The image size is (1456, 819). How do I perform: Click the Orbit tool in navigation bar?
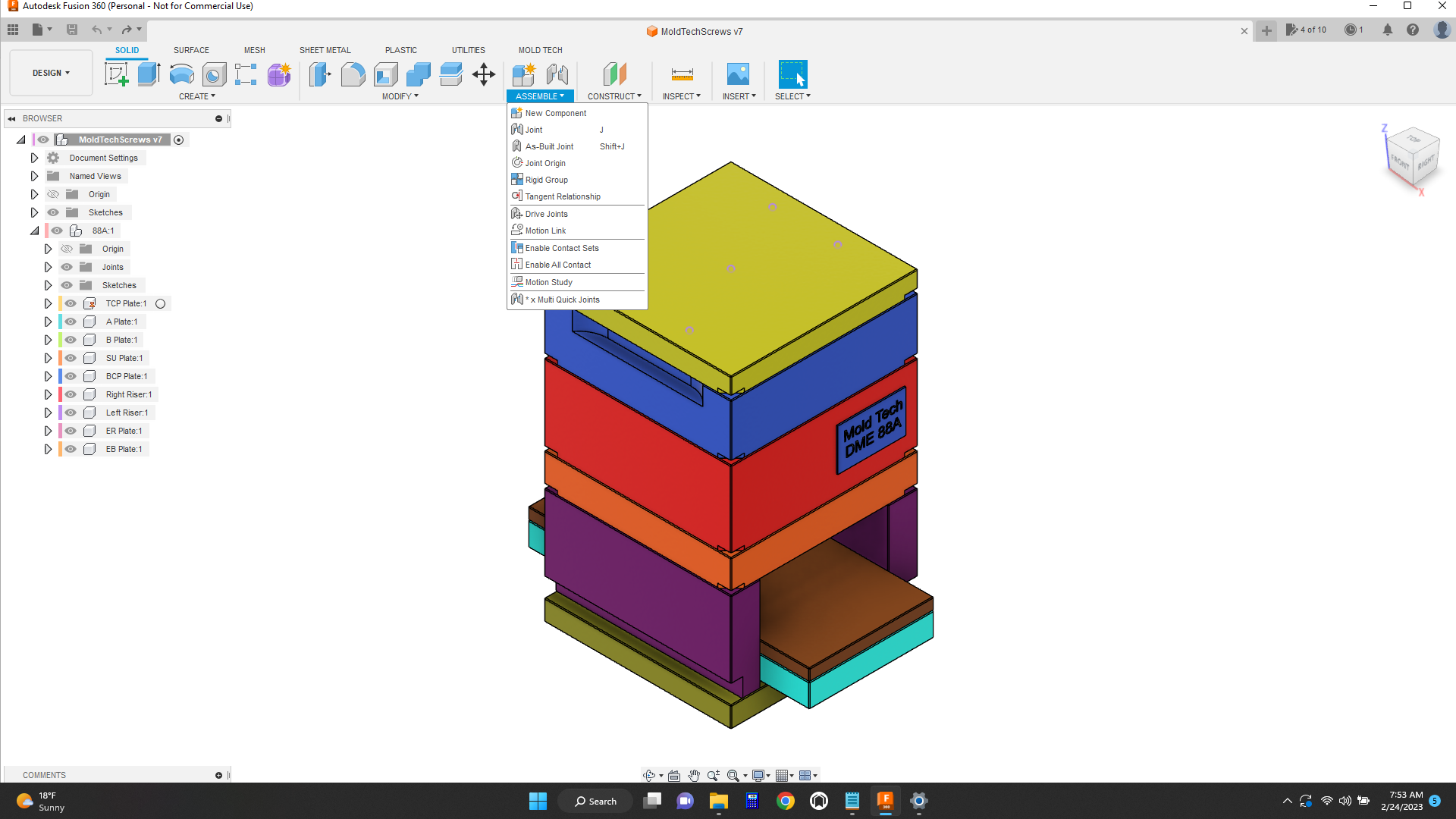point(649,775)
